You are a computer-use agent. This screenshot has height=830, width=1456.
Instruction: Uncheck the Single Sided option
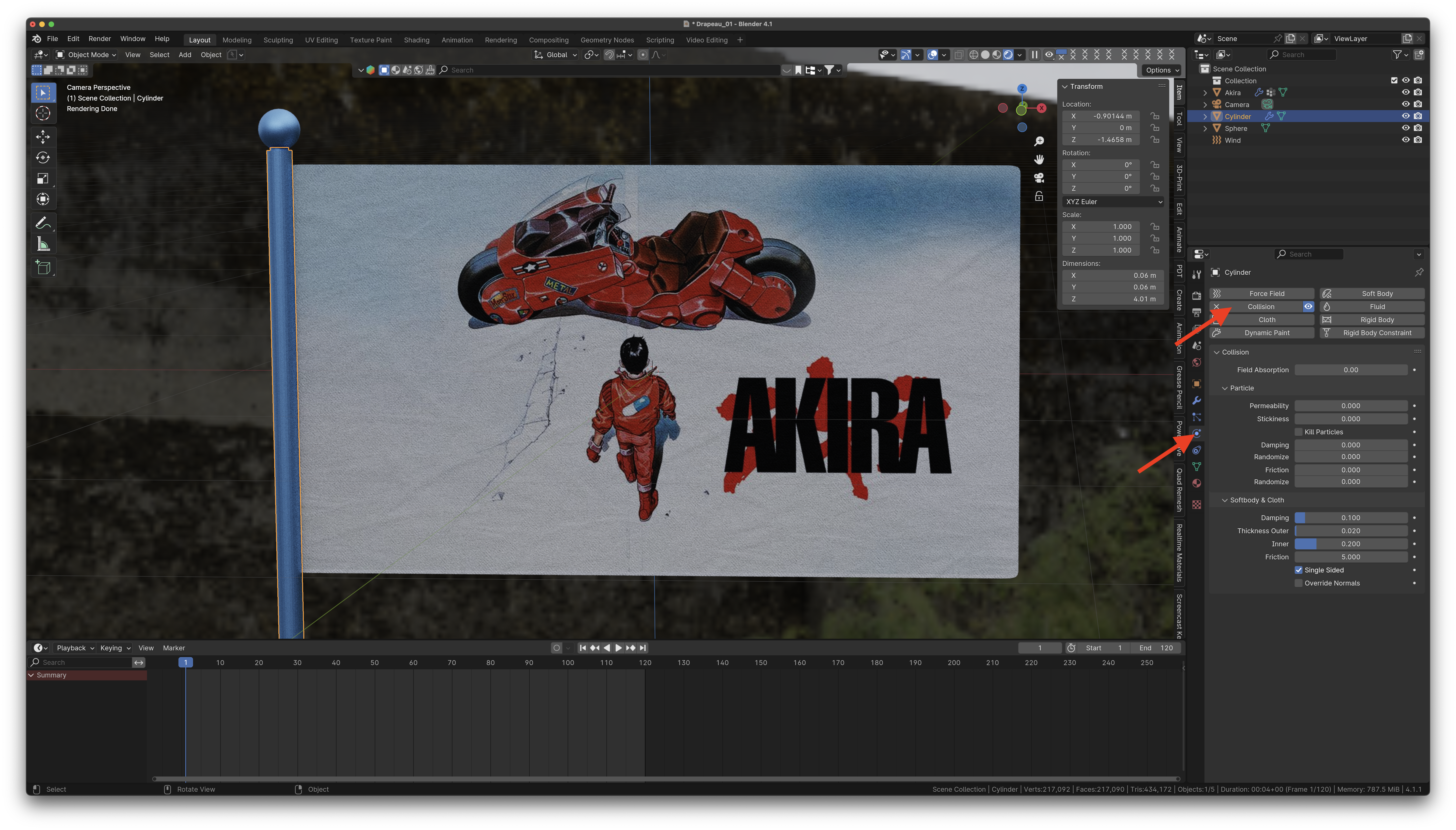coord(1299,570)
